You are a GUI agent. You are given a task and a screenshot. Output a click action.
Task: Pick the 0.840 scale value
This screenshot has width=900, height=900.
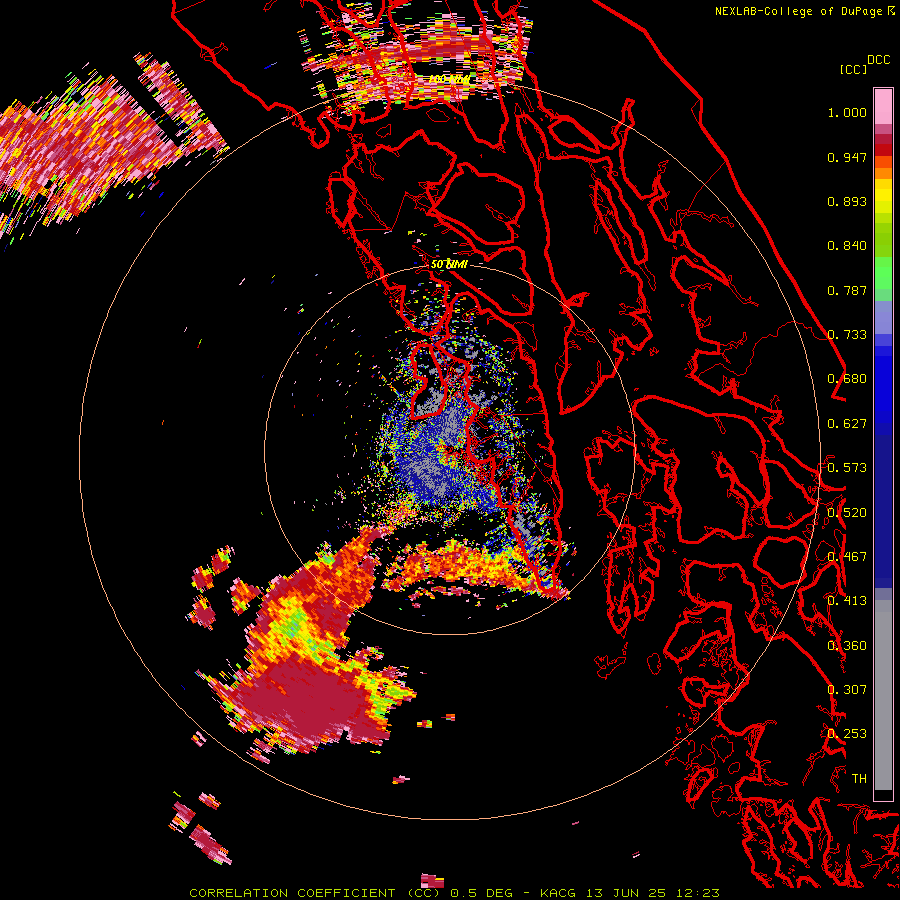[x=847, y=246]
